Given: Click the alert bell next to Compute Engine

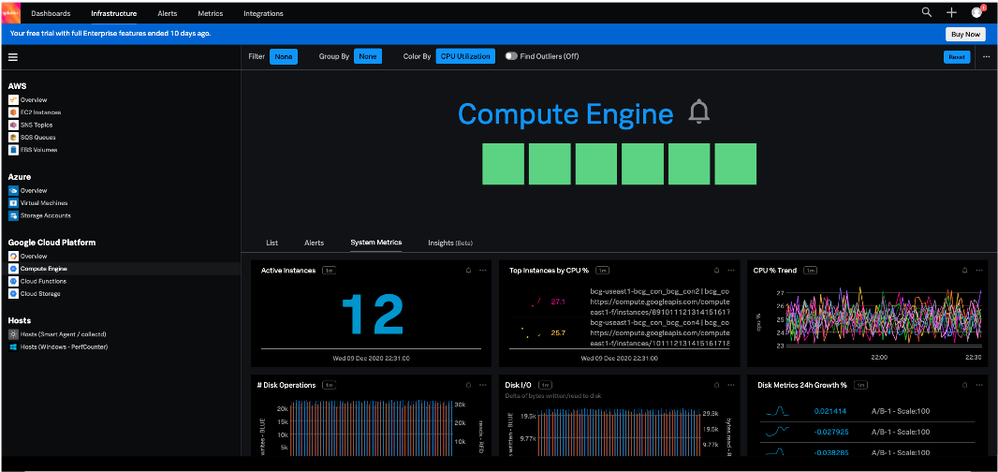Looking at the screenshot, I should coord(699,112).
